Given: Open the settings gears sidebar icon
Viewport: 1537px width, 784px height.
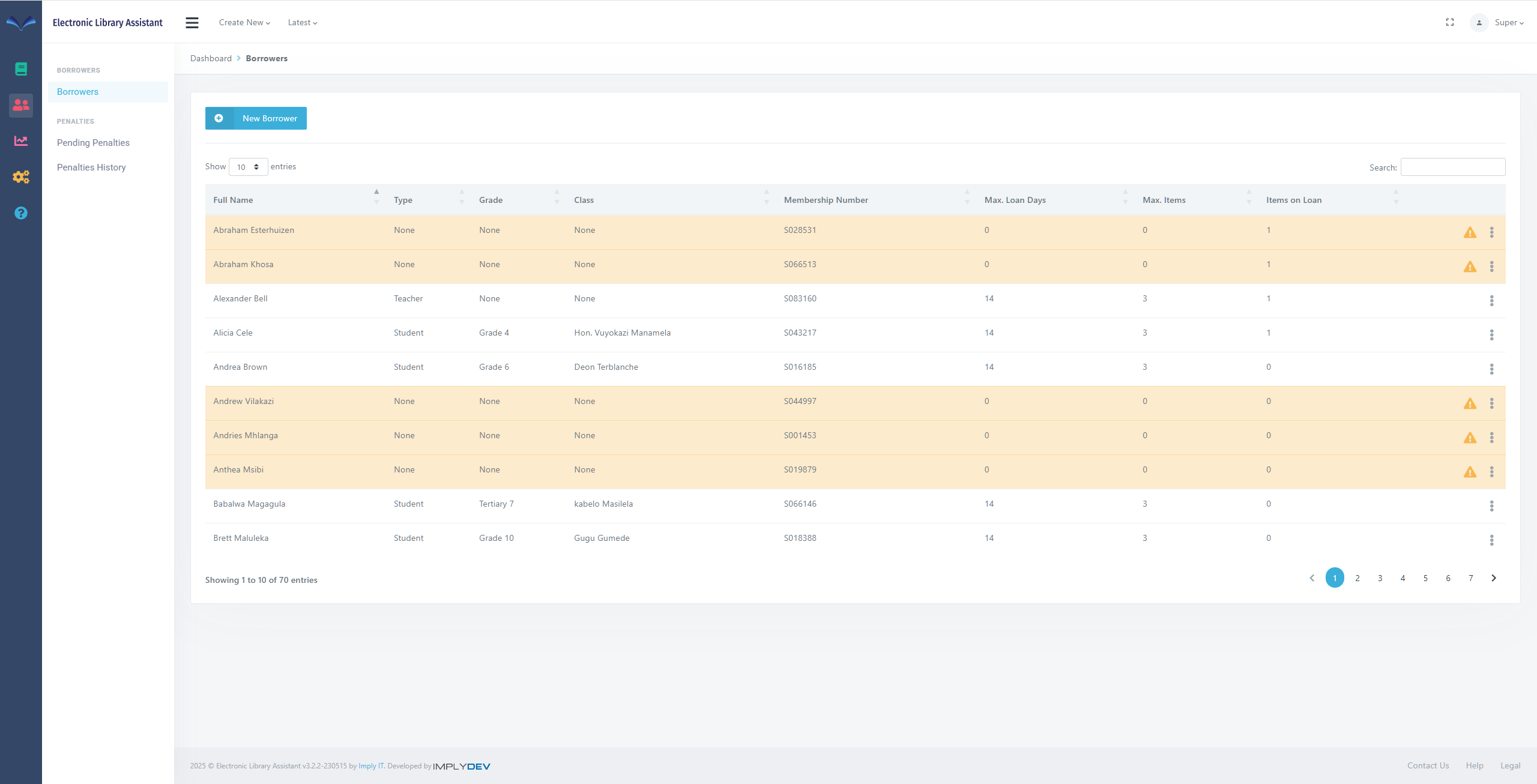Looking at the screenshot, I should pos(21,177).
